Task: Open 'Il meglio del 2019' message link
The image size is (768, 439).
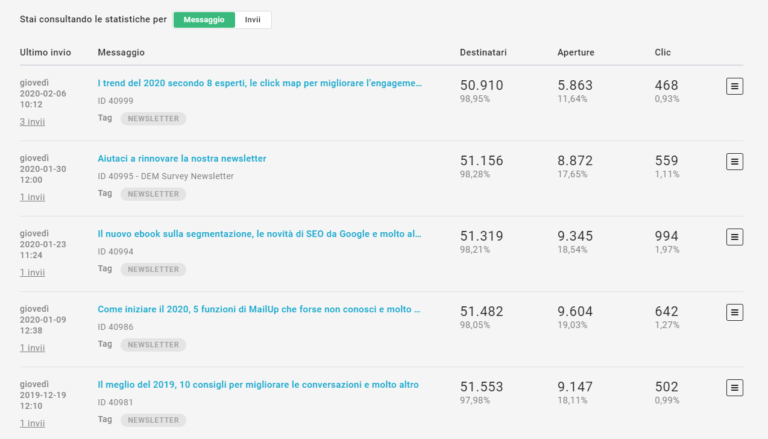Action: (x=258, y=384)
